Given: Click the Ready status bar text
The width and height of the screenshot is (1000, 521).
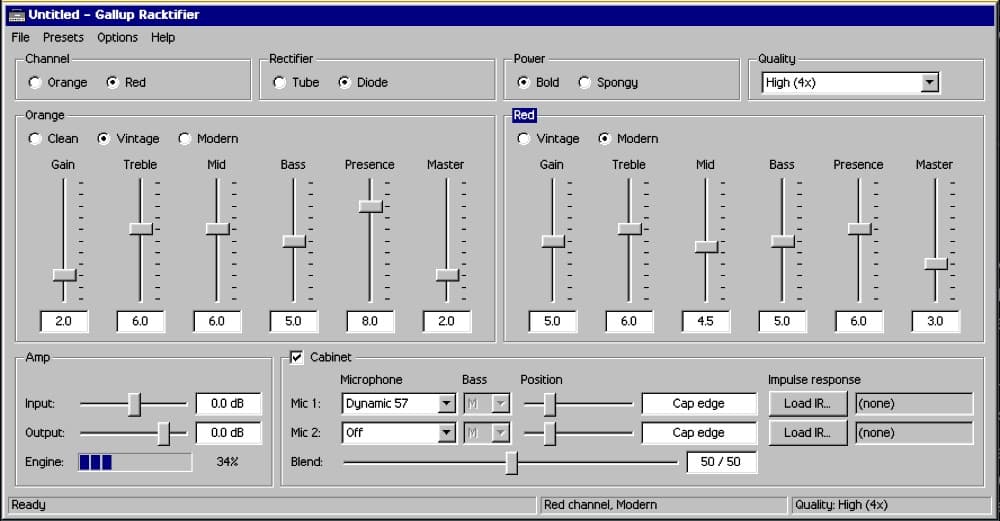Looking at the screenshot, I should (28, 505).
